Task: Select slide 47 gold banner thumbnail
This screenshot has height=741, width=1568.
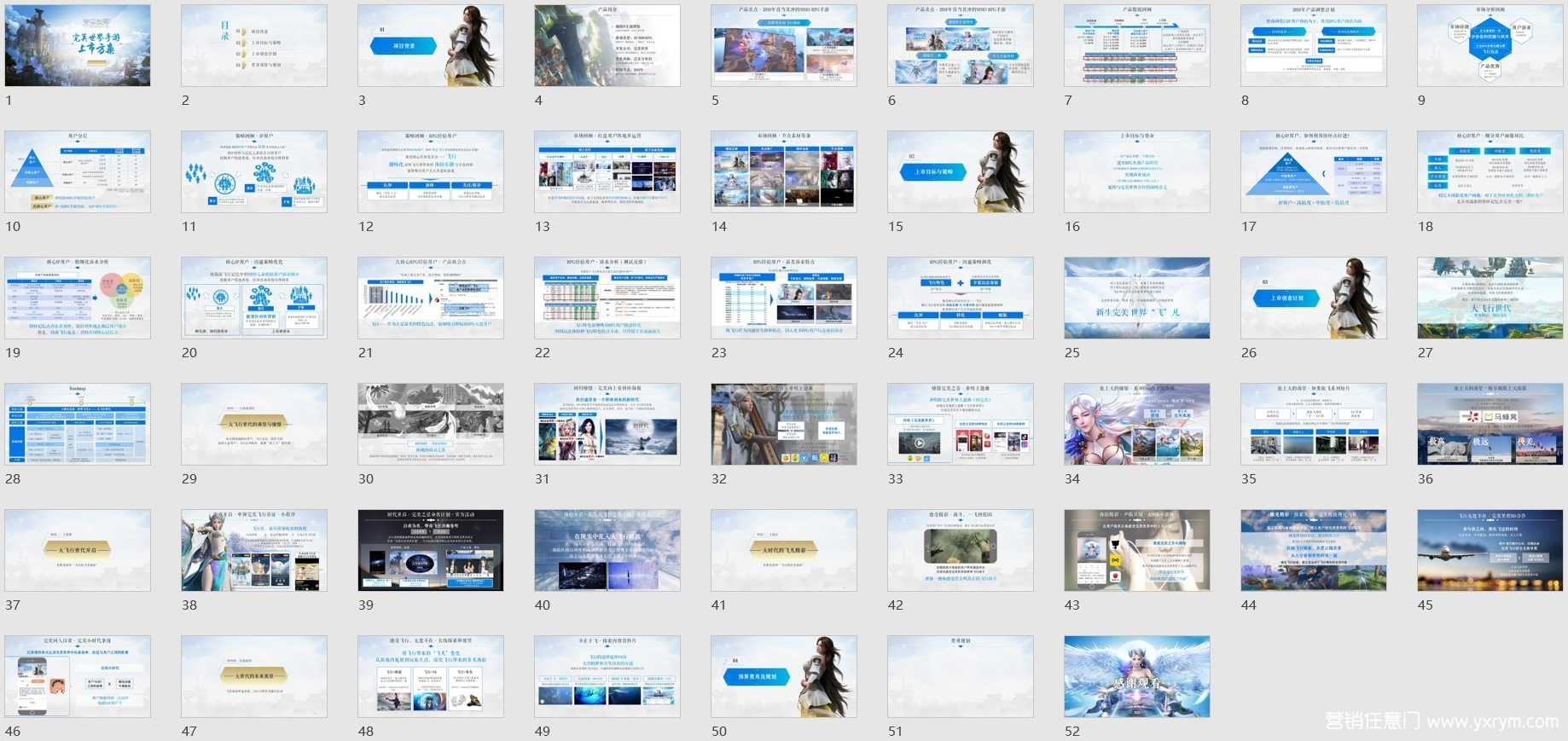Action: click(254, 676)
